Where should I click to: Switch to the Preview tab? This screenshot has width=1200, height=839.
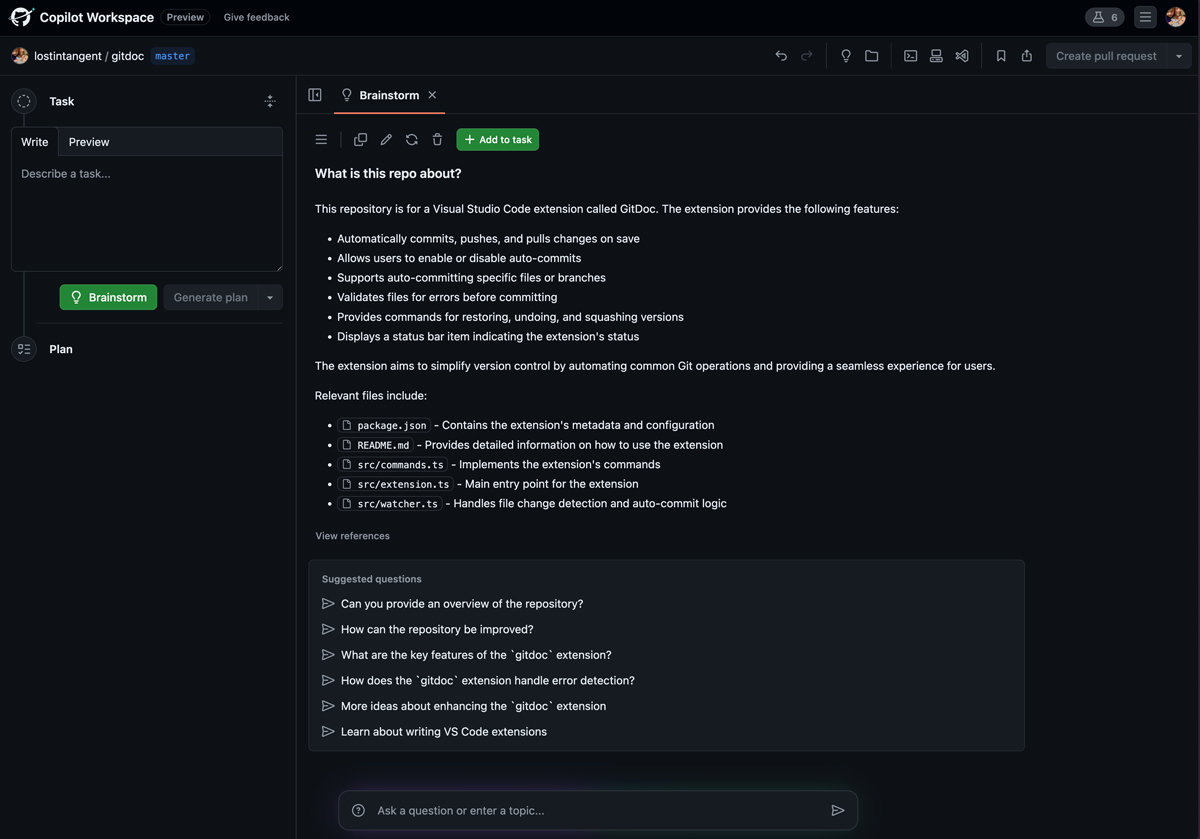[88, 141]
